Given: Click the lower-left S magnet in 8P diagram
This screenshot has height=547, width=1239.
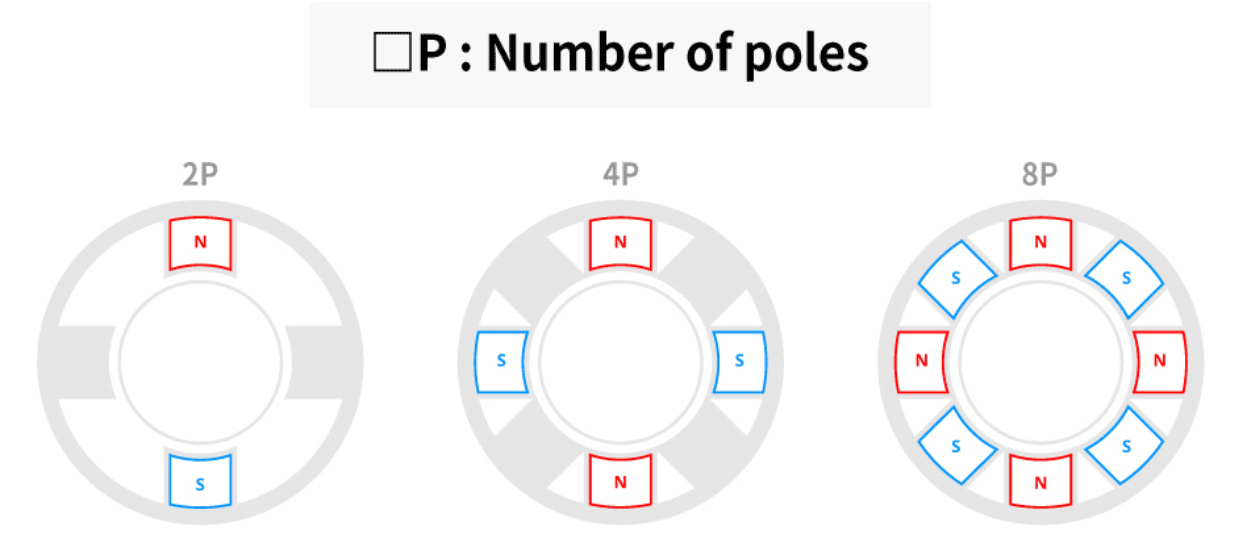Looking at the screenshot, I should coord(956,446).
